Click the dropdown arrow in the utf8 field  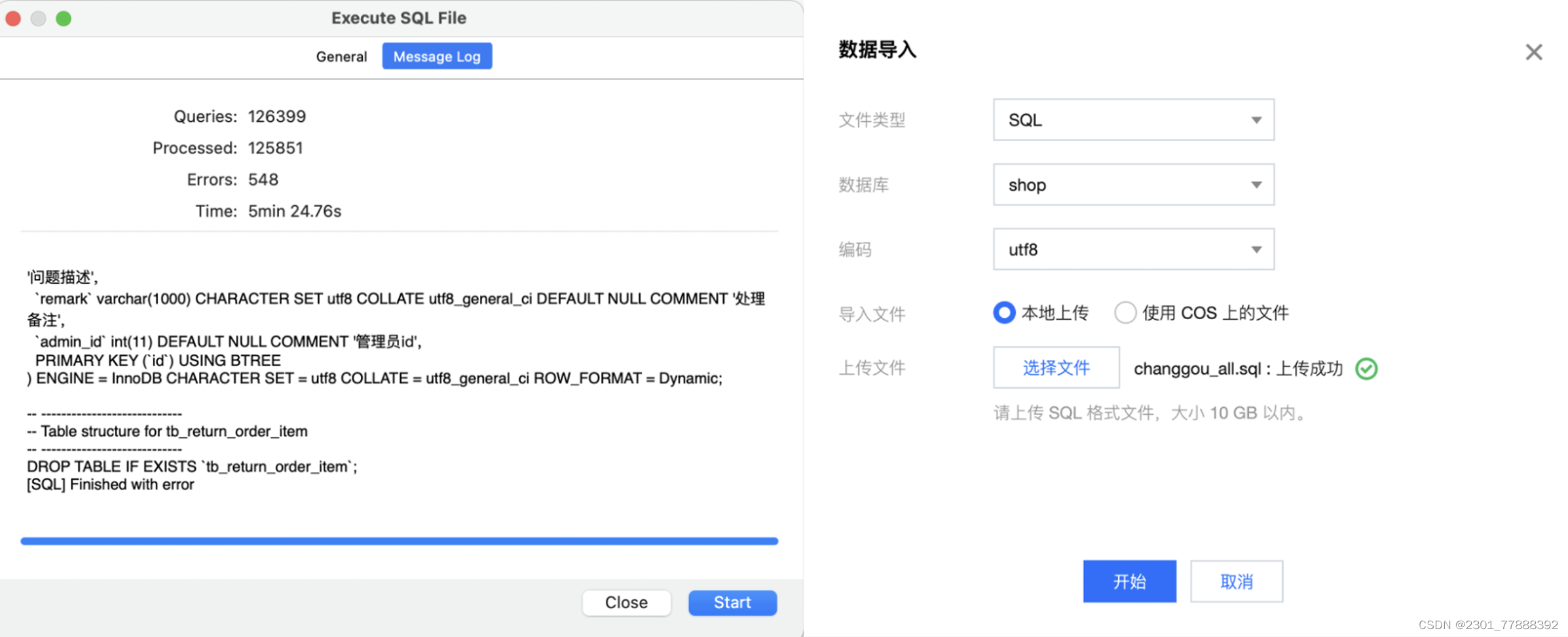coord(1256,250)
